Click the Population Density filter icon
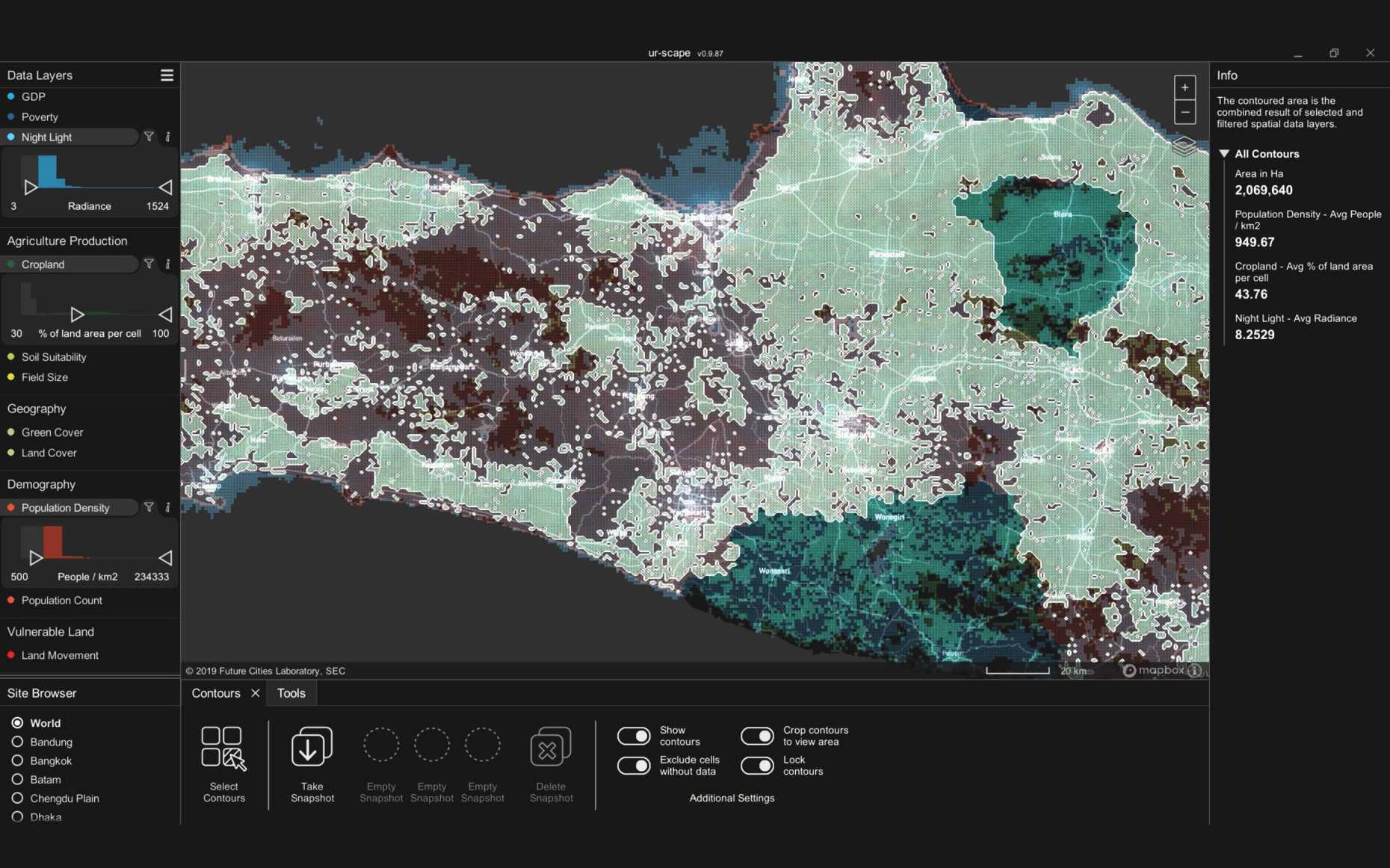This screenshot has width=1390, height=868. [x=149, y=507]
